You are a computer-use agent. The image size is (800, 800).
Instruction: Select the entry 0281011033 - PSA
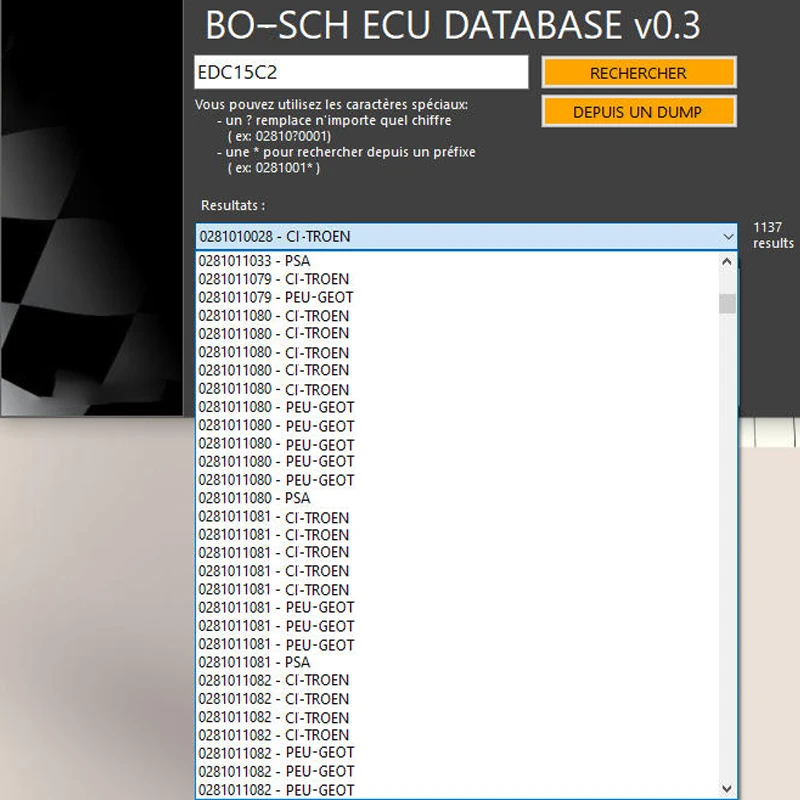[x=457, y=261]
